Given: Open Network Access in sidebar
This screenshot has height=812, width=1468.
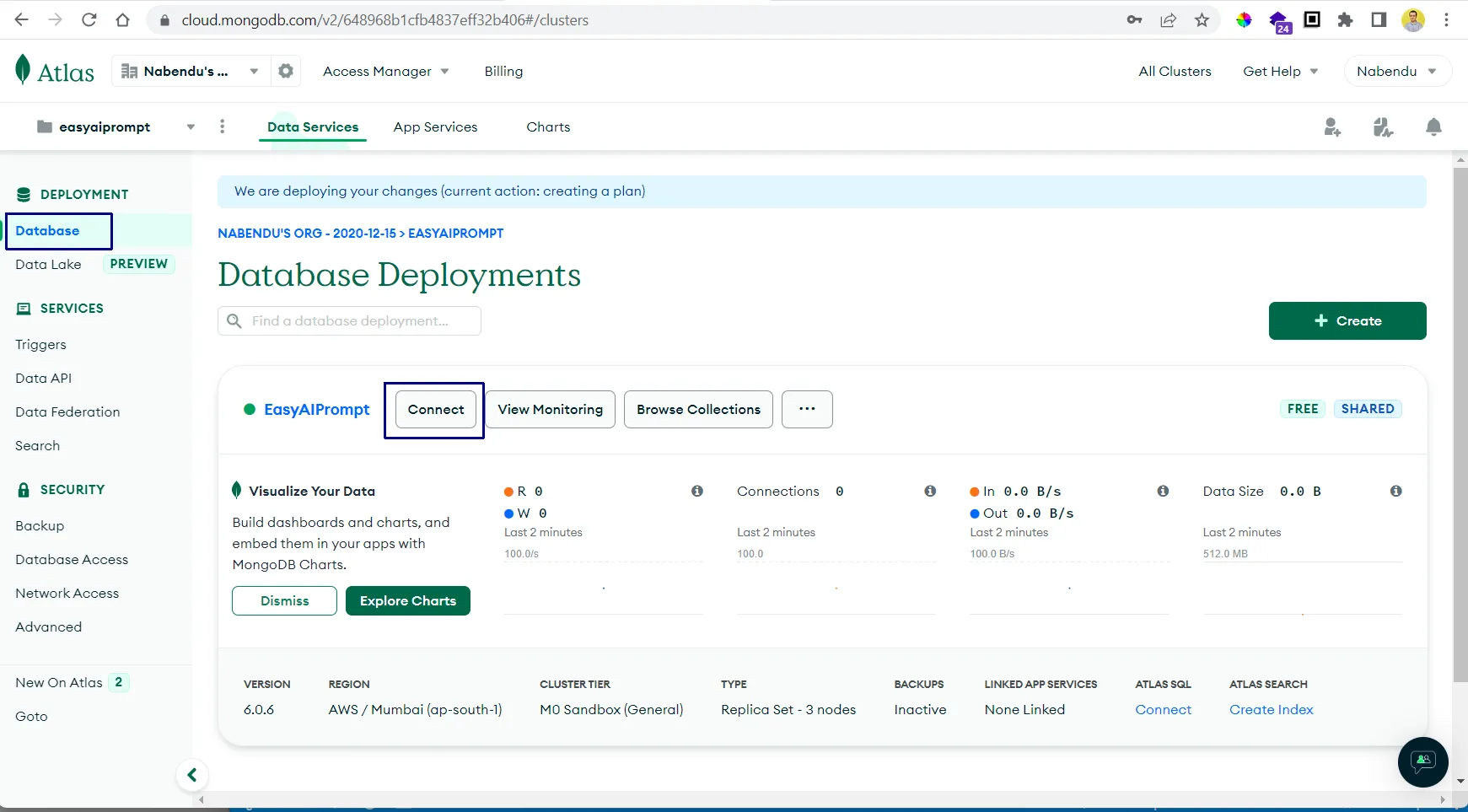Looking at the screenshot, I should [67, 593].
